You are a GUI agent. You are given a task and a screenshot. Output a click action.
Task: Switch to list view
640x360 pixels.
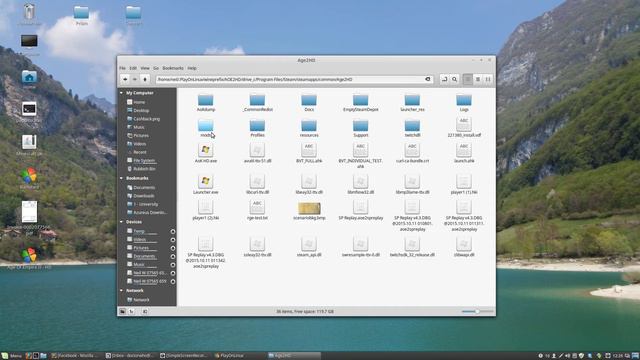[478, 79]
